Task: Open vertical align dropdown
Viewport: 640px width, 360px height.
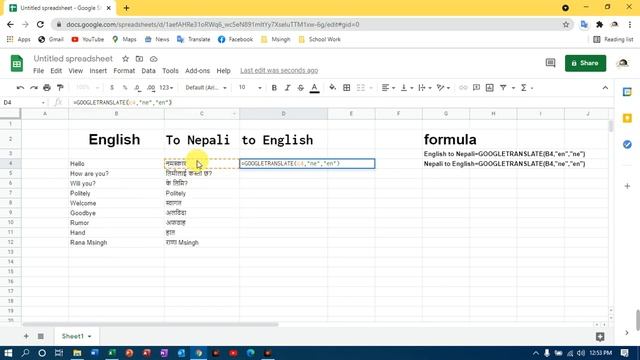Action: (x=407, y=88)
